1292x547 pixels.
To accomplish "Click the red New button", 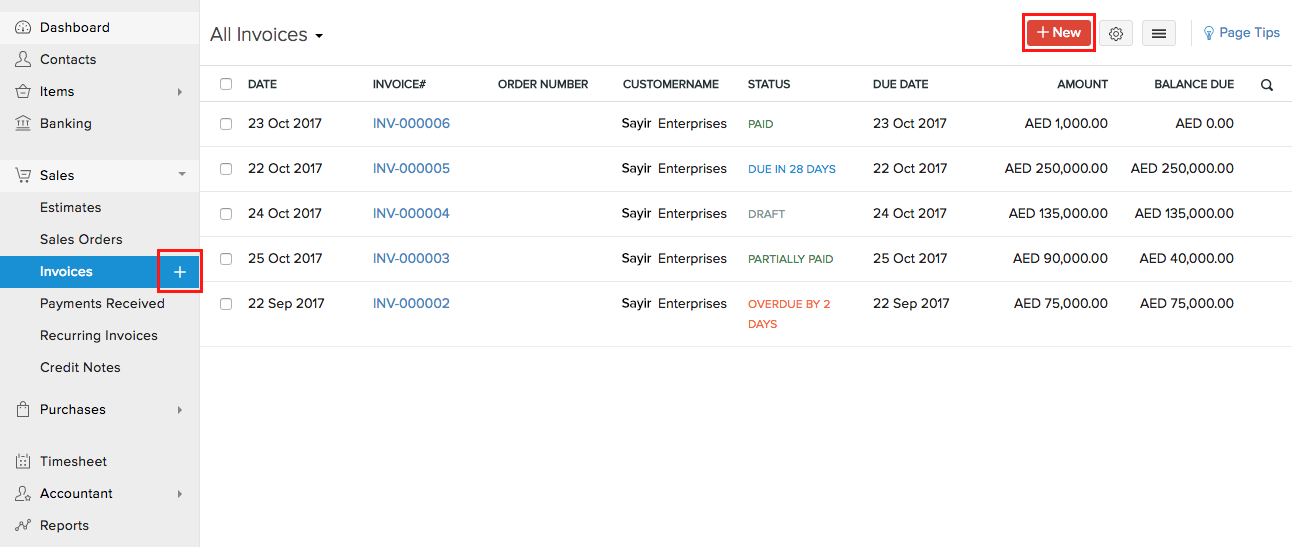I will [x=1059, y=33].
